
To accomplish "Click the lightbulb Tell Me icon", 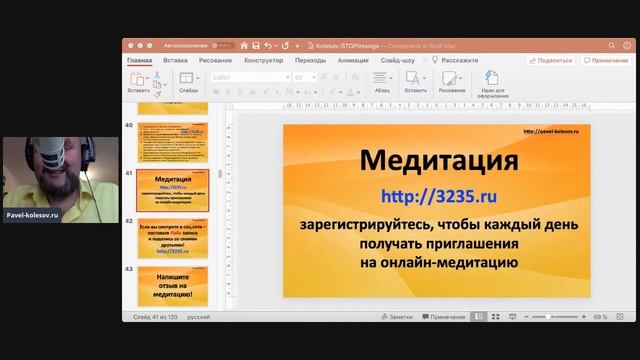I will [435, 60].
